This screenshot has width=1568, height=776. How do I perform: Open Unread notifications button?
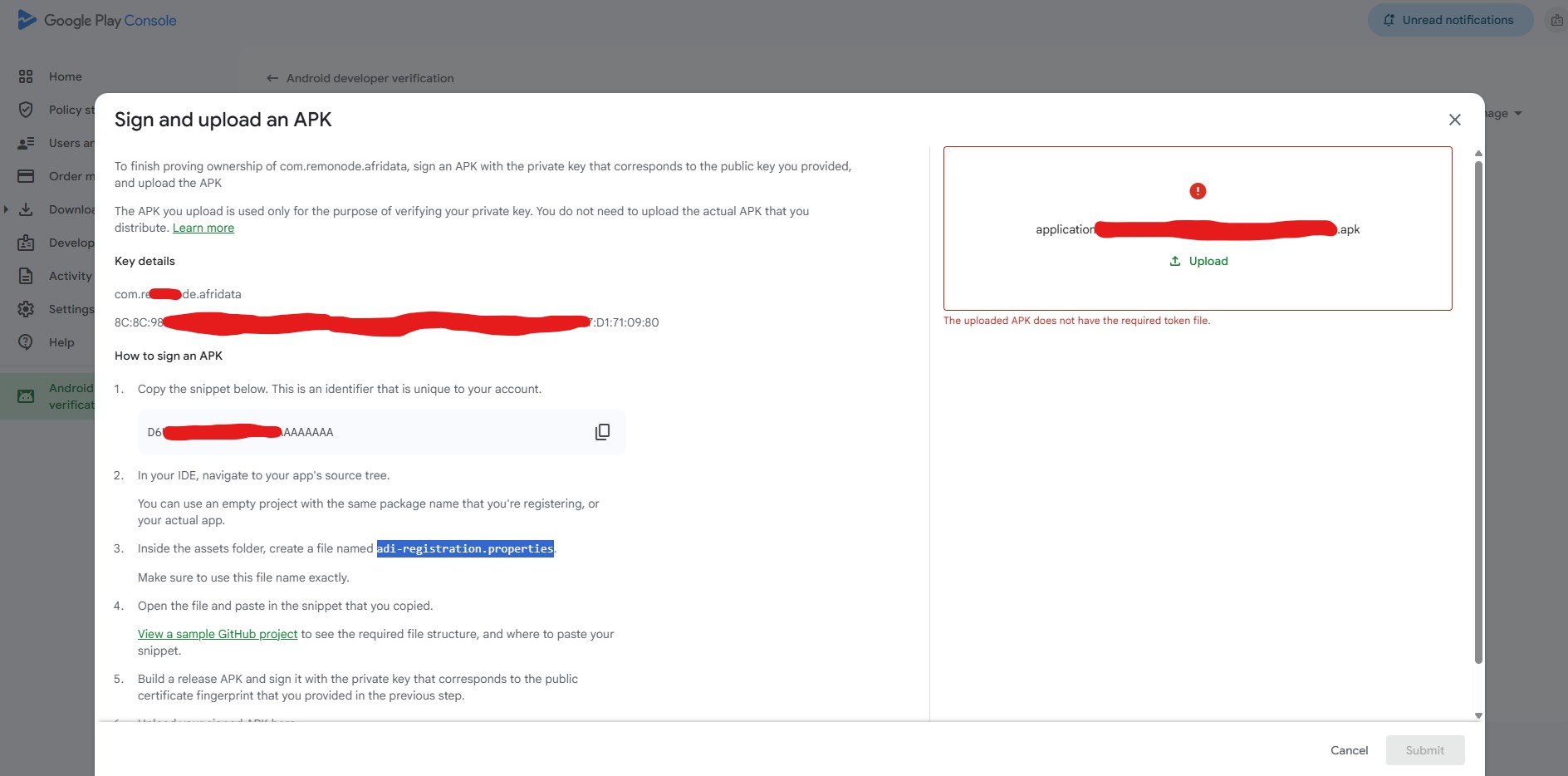tap(1449, 20)
